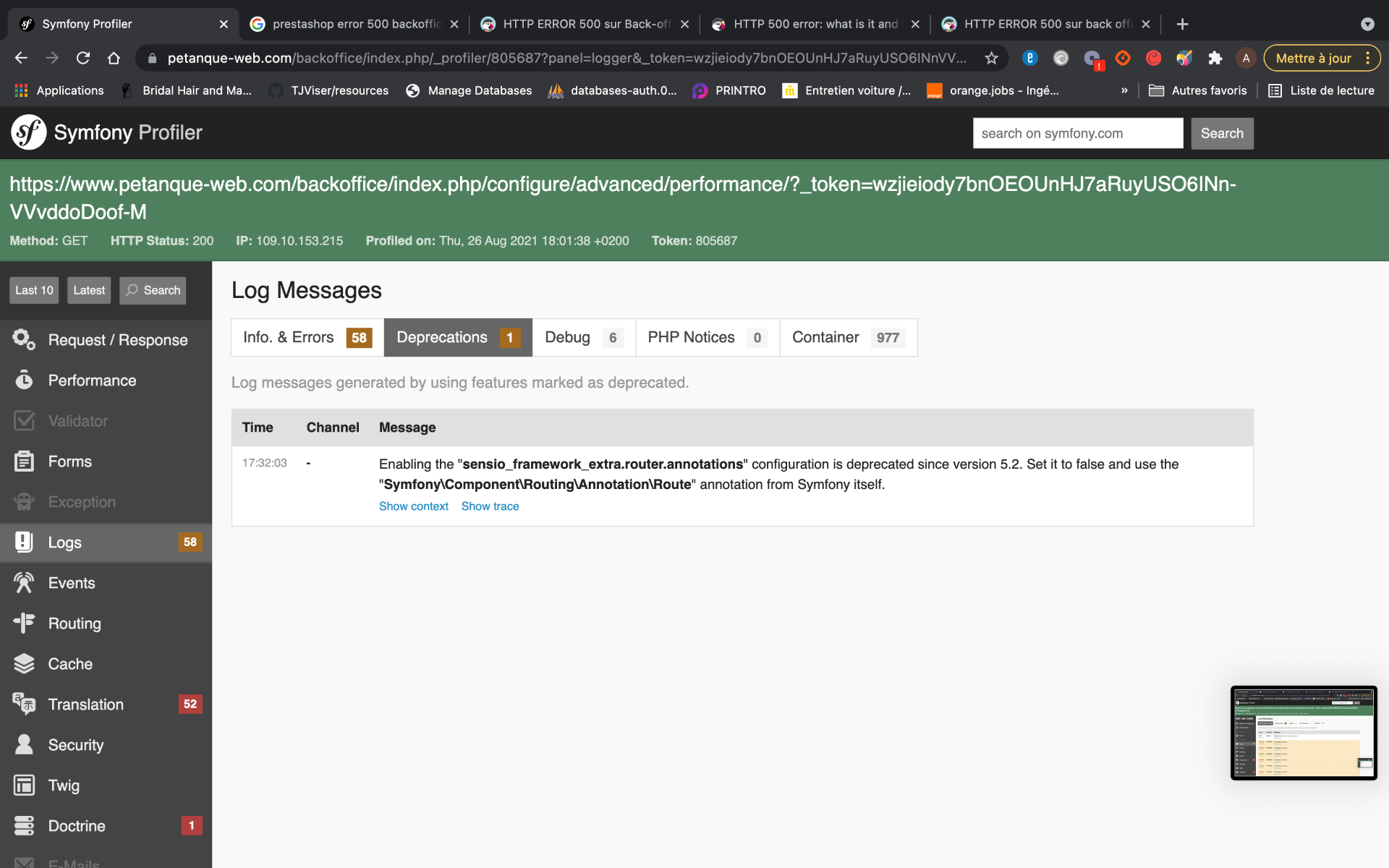Viewport: 1389px width, 868px height.
Task: Click the Doctrine database icon
Action: click(24, 825)
